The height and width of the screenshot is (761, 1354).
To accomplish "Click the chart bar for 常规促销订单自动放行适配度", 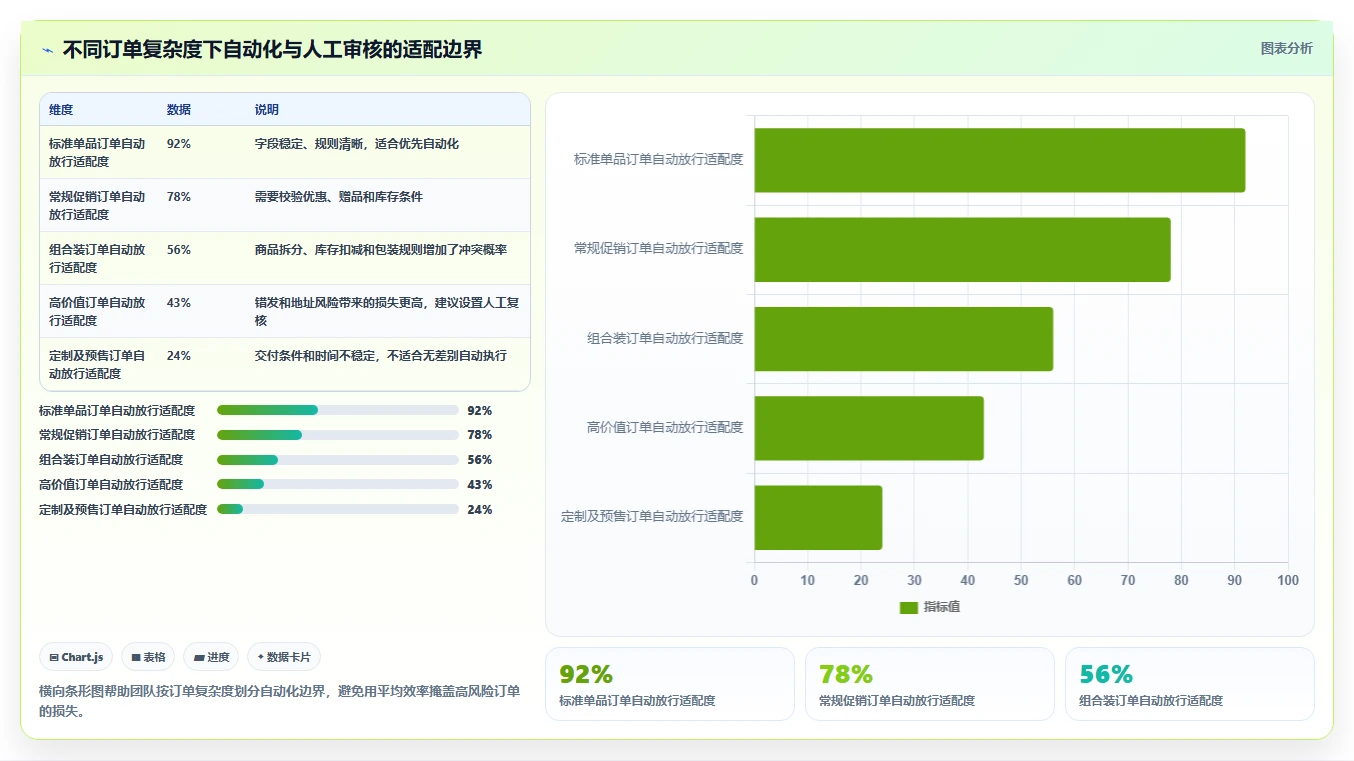I will (962, 249).
